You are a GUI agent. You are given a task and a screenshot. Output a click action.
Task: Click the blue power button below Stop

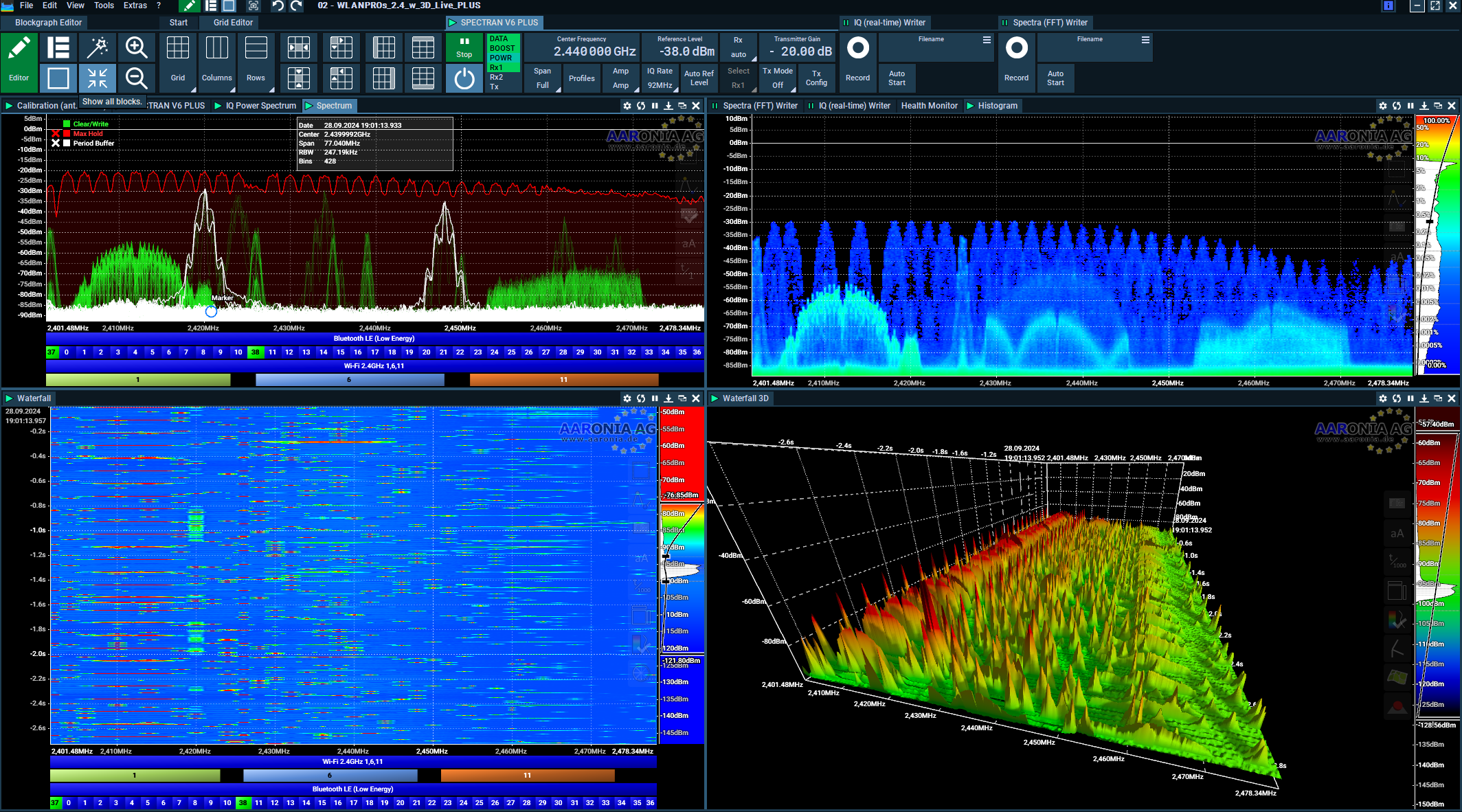coord(464,78)
